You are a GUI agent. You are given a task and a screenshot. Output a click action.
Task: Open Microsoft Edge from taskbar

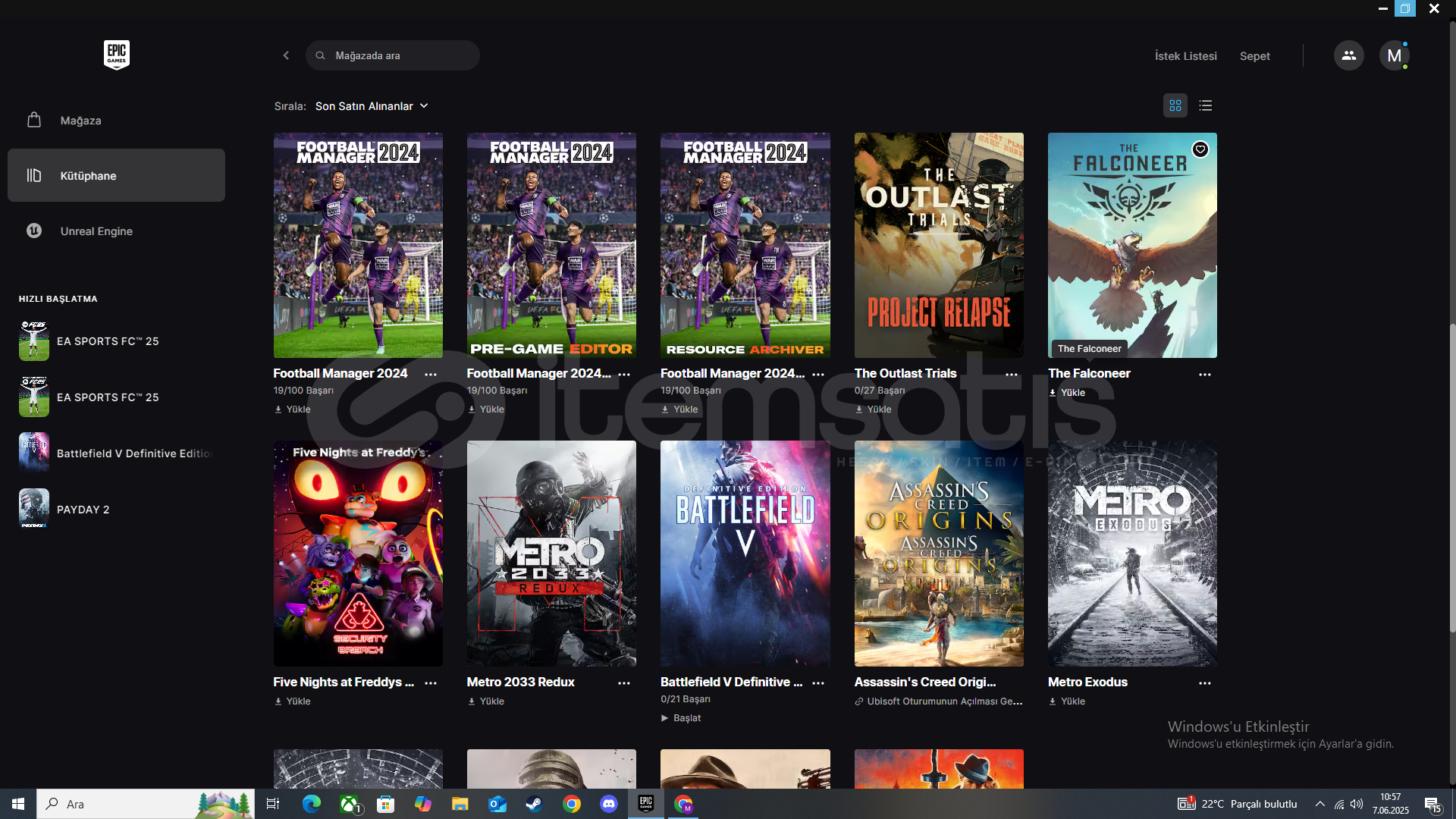312,804
